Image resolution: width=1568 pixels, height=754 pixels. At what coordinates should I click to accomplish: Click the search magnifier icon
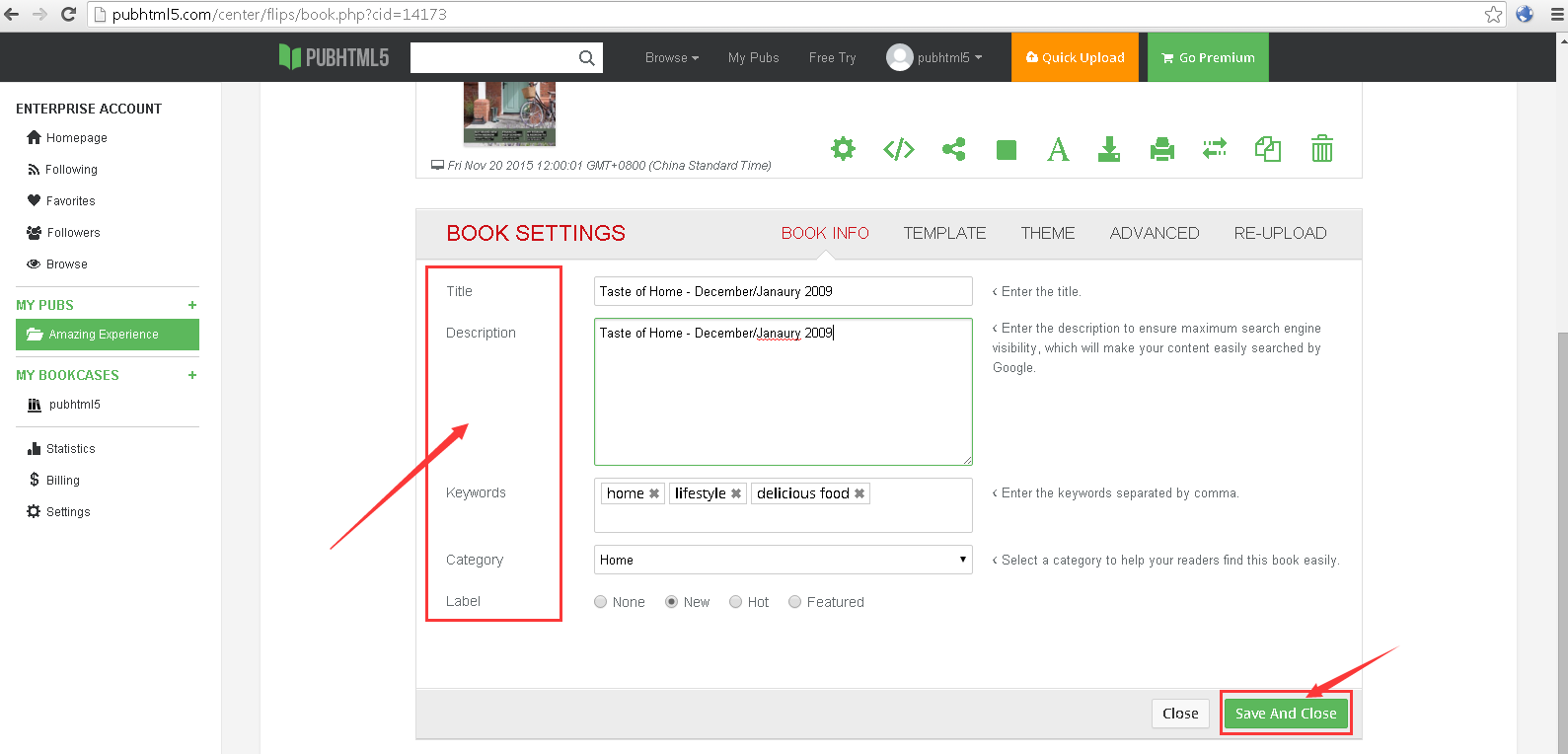click(x=586, y=58)
